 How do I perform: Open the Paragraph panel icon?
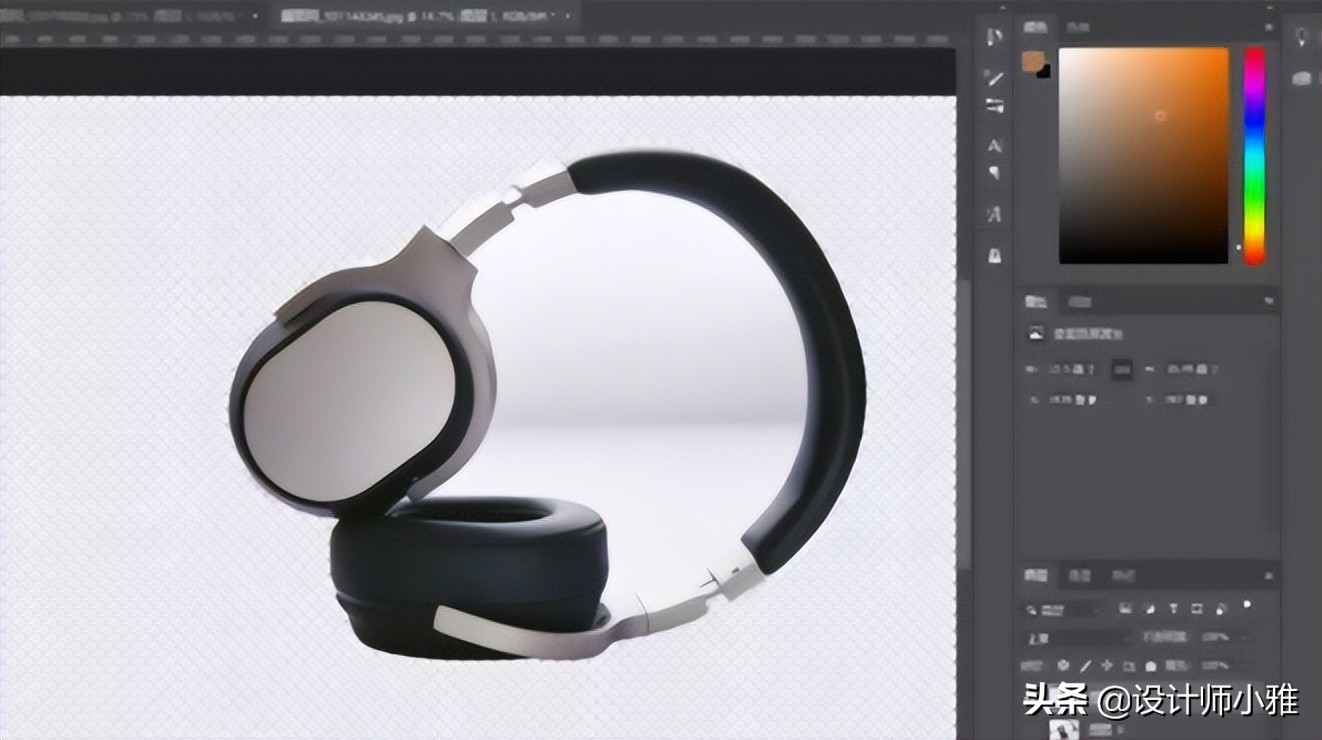994,173
